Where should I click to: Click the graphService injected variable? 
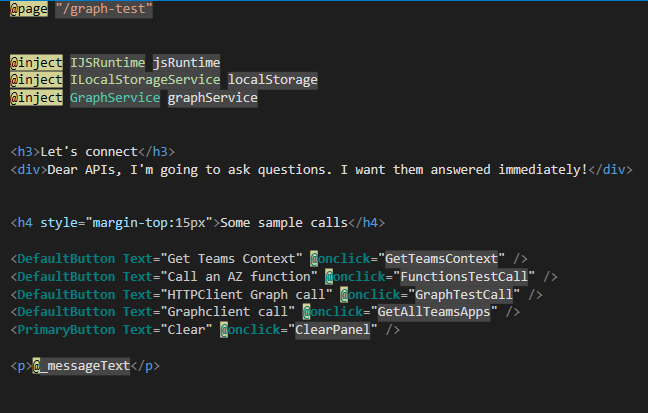click(212, 98)
